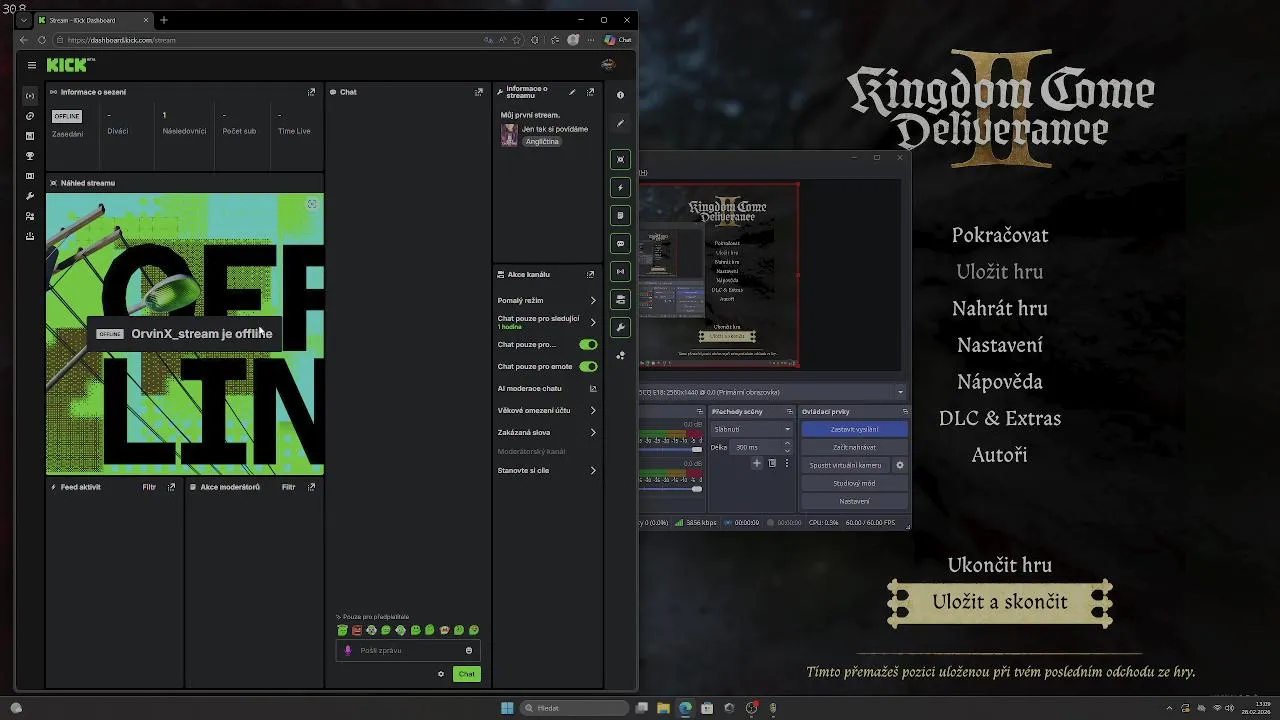The height and width of the screenshot is (720, 1280).
Task: Open the wrench settings icon in left Kick sidebar
Action: point(30,196)
